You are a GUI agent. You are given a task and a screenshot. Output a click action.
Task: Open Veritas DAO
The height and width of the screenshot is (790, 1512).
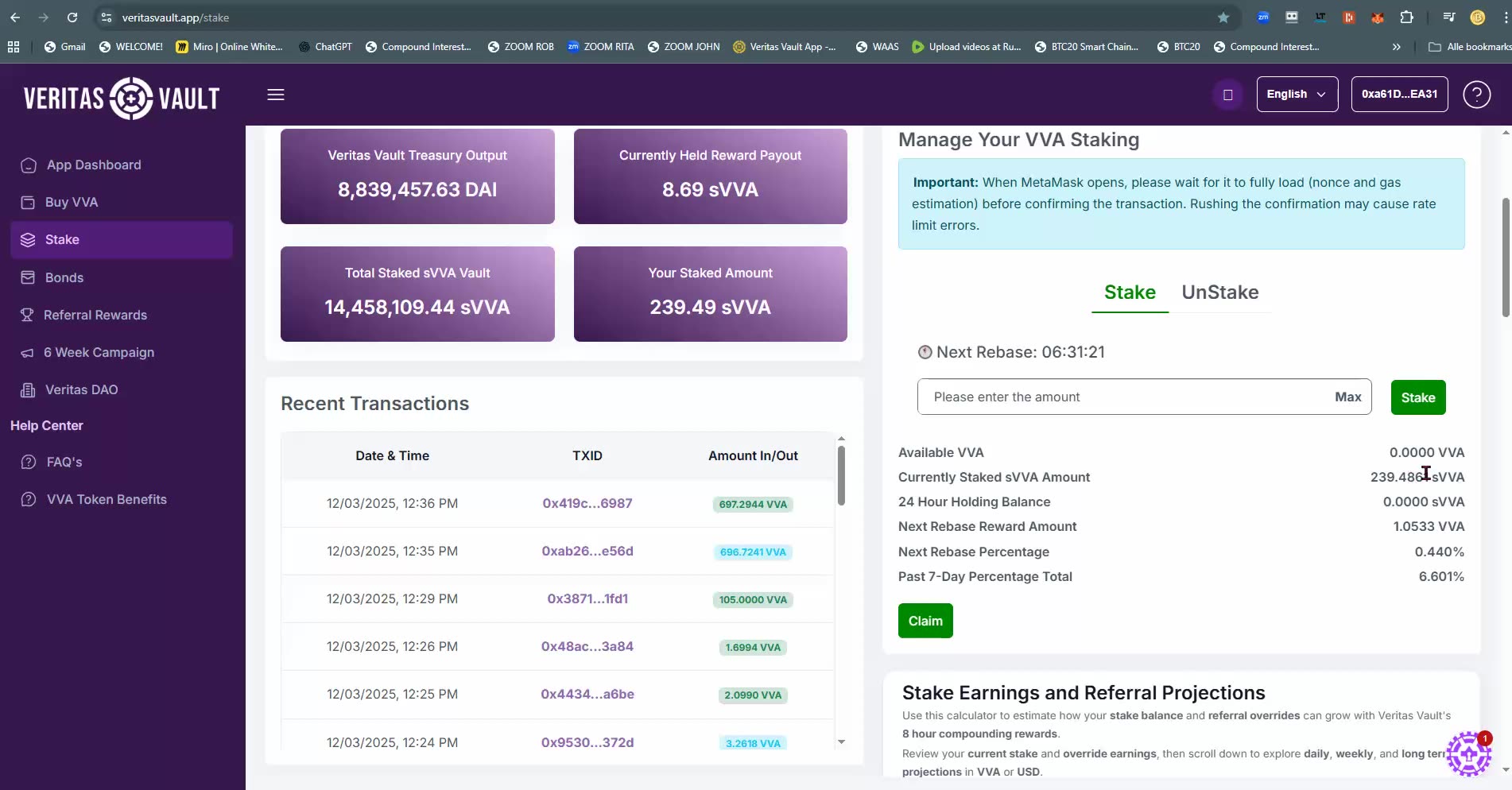point(82,389)
